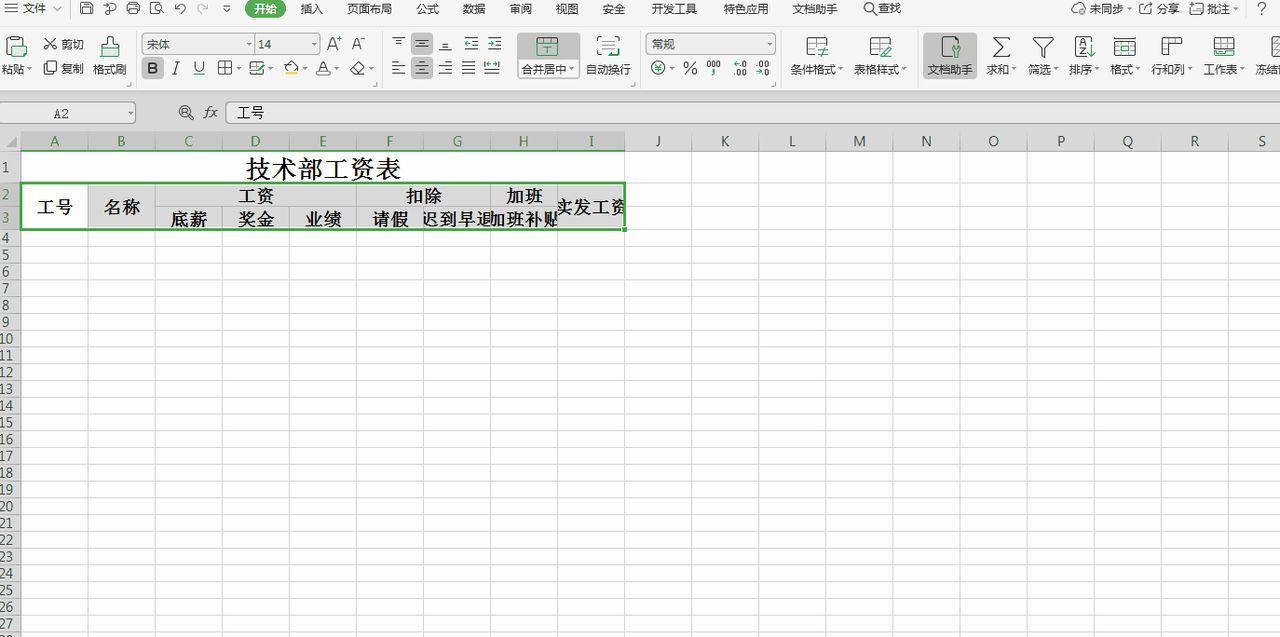1280x637 pixels.
Task: Apply thousands separator format icon
Action: 713,68
